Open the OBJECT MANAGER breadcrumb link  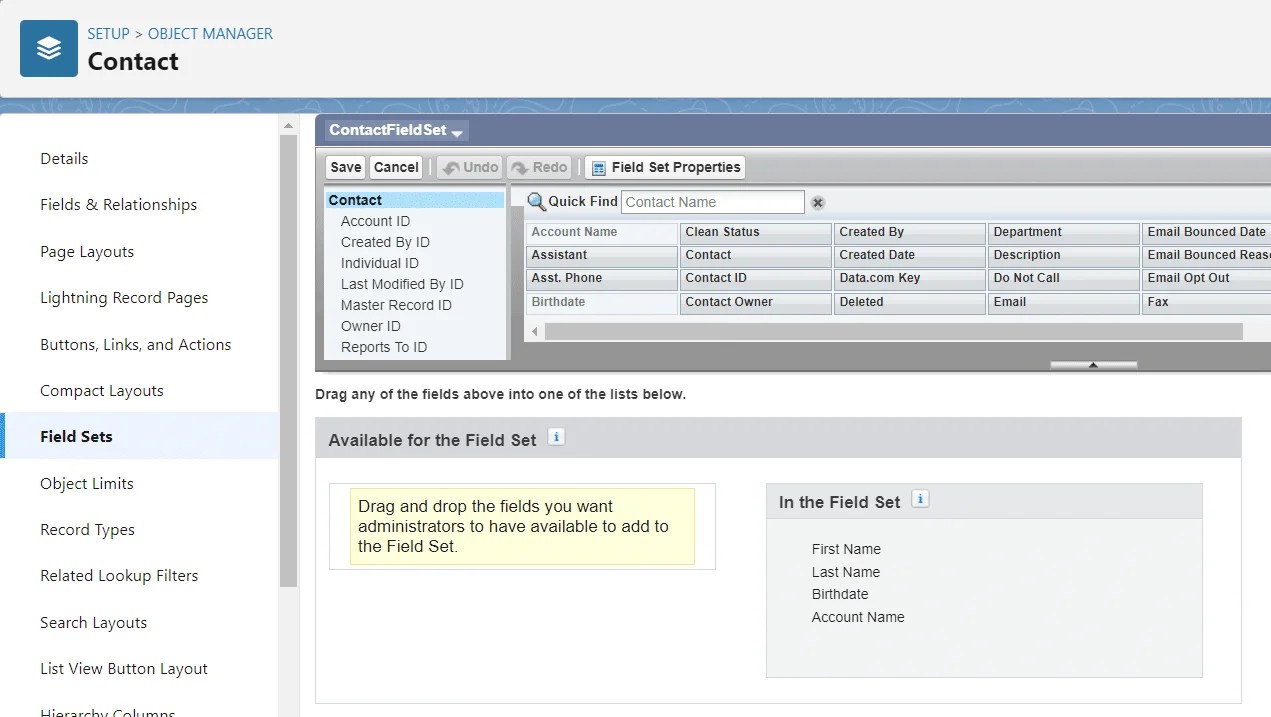click(x=210, y=33)
